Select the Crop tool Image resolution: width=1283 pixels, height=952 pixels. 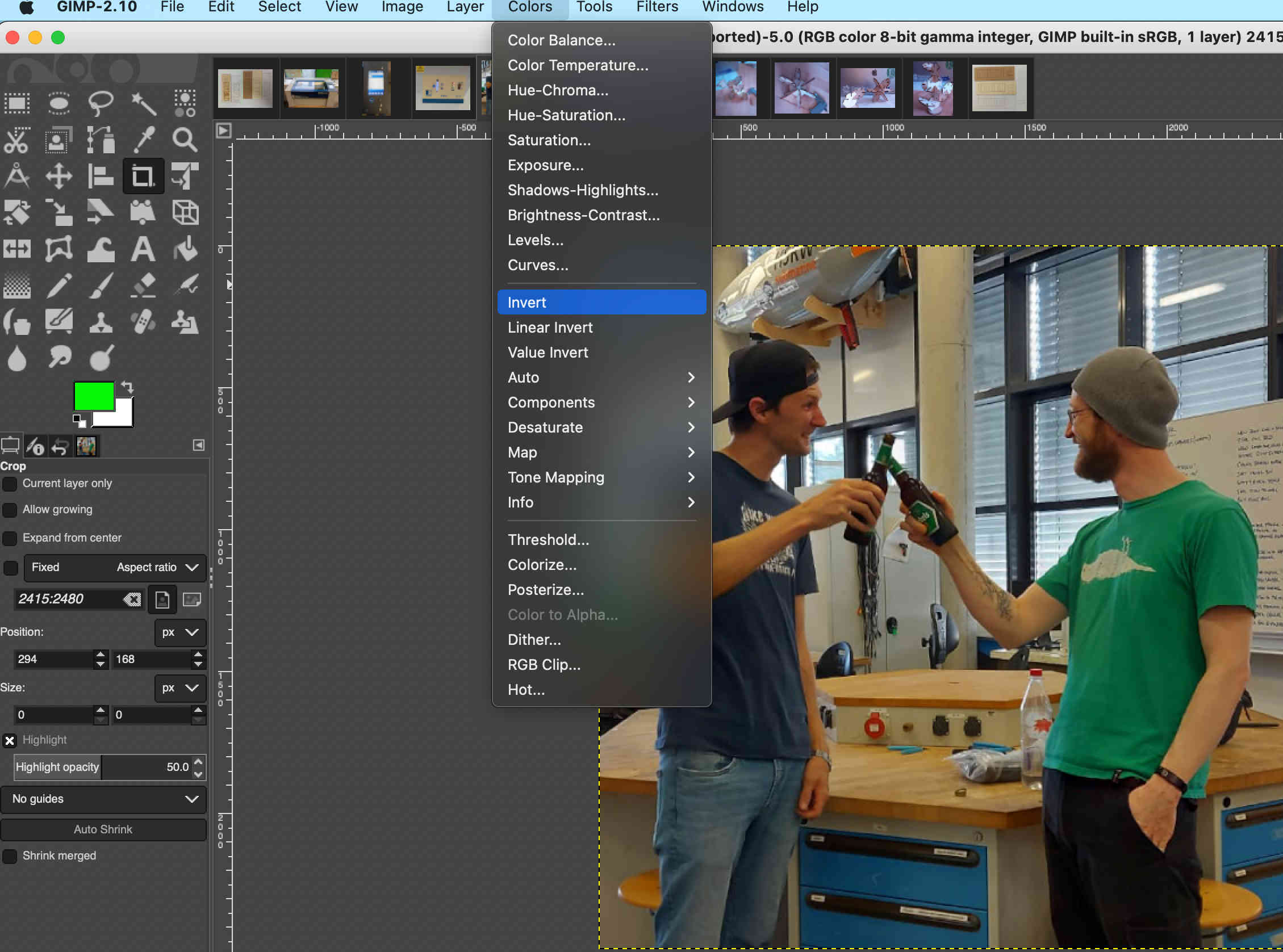(x=143, y=176)
